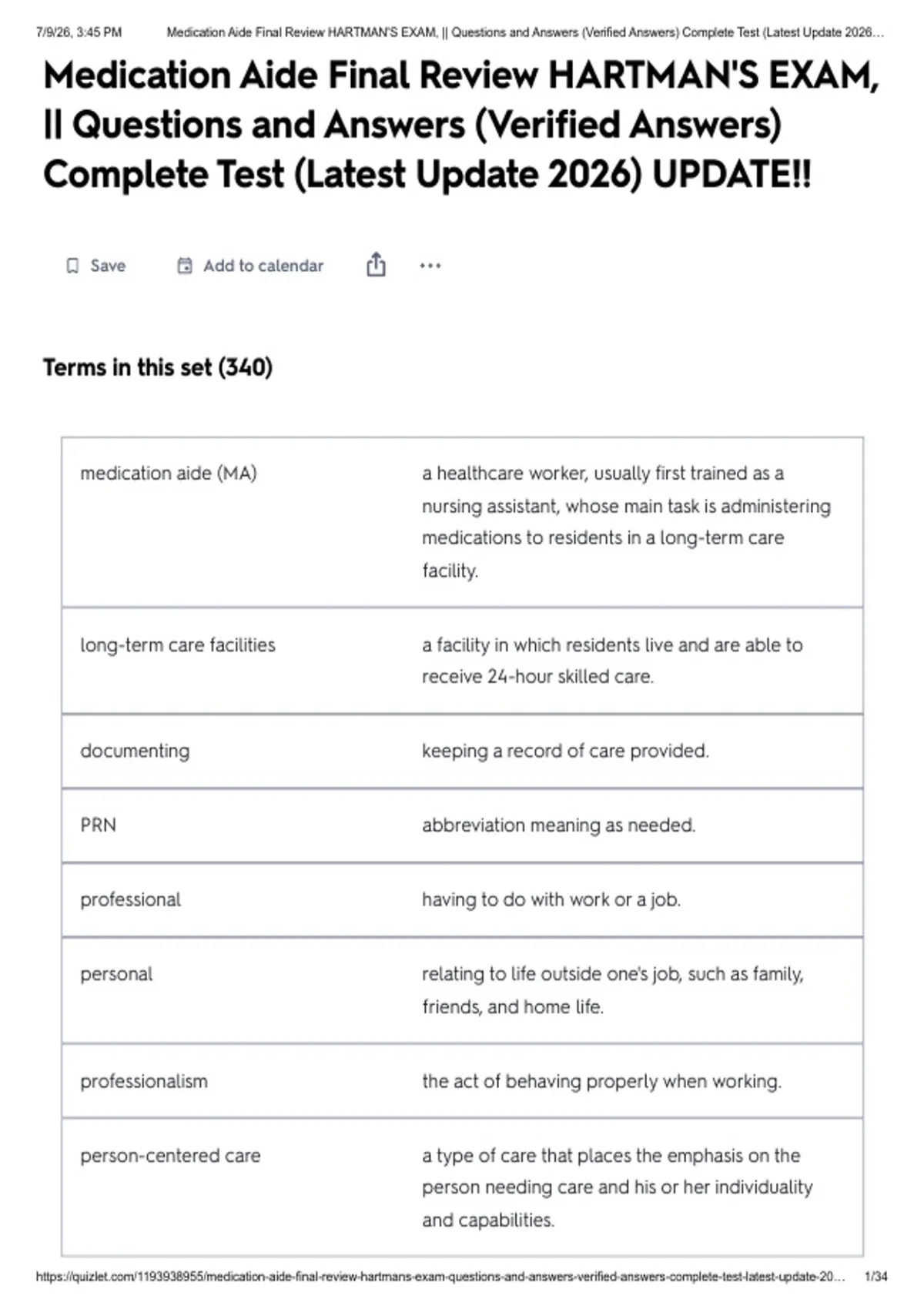Click the 'abbreviation meaning as needed' definition
The height and width of the screenshot is (1309, 924).
click(x=558, y=825)
